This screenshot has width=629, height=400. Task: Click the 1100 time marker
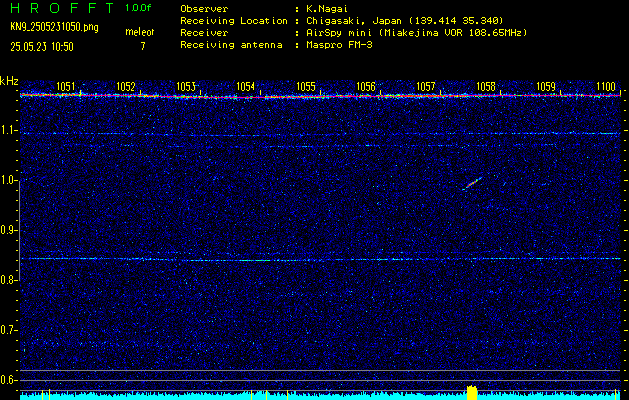click(x=606, y=86)
